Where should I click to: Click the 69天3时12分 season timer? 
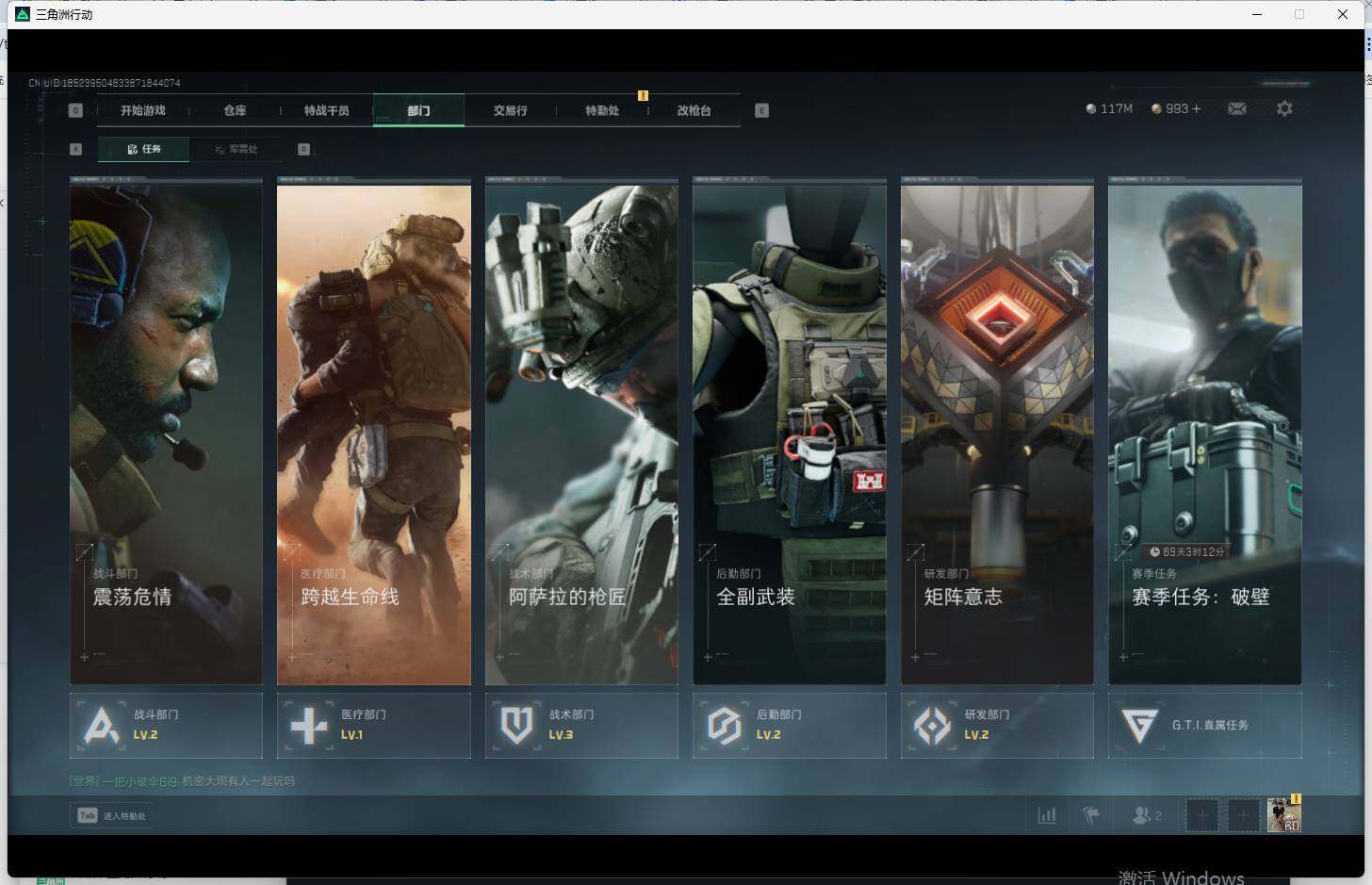(x=1187, y=551)
